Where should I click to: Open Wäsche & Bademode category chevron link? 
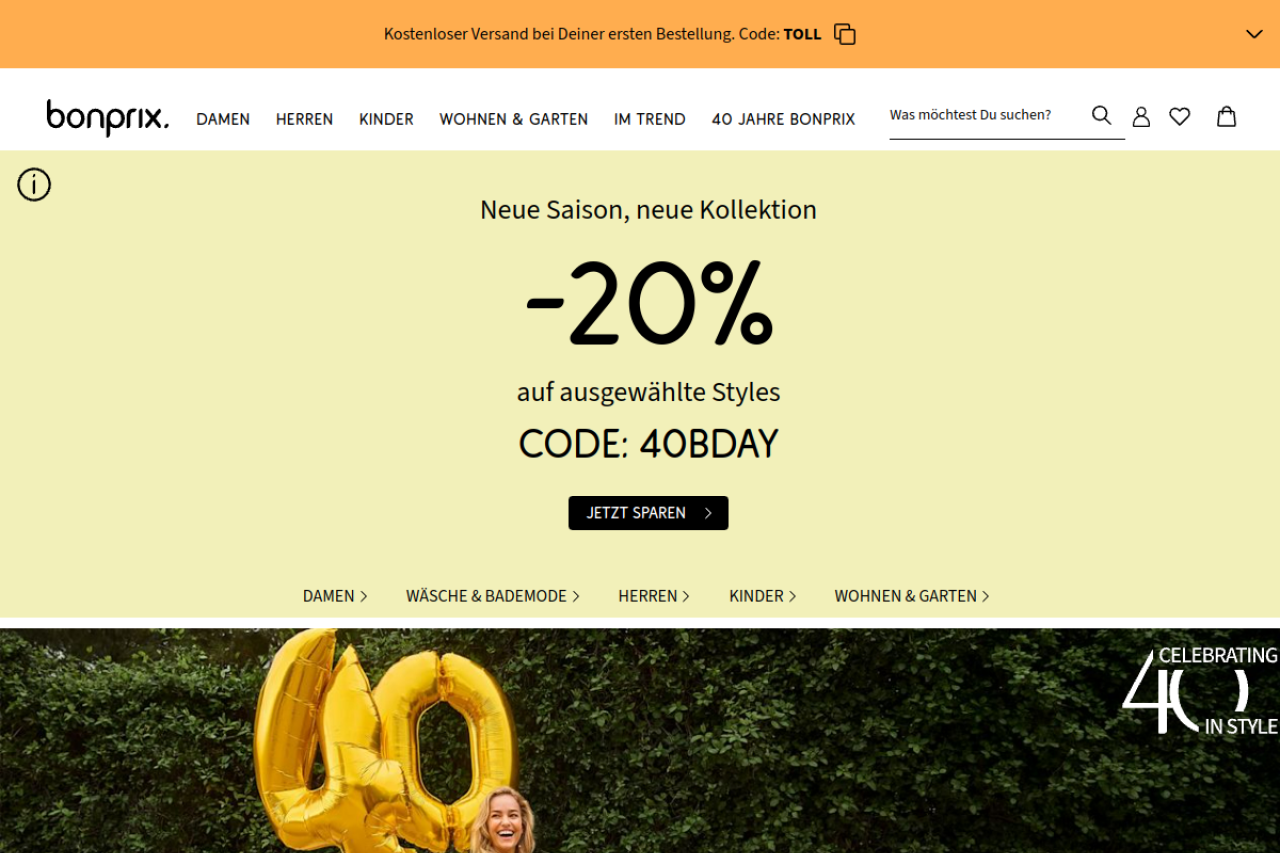point(493,596)
